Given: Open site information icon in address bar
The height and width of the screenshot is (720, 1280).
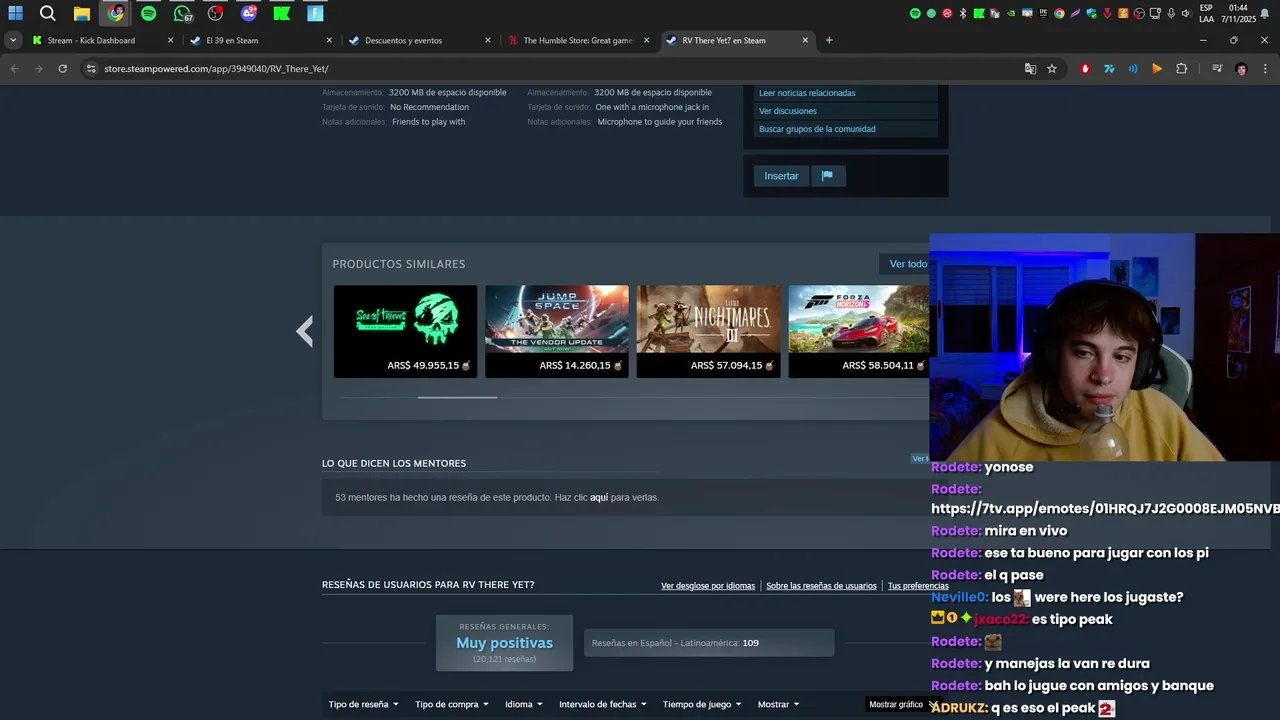Looking at the screenshot, I should coord(91,69).
